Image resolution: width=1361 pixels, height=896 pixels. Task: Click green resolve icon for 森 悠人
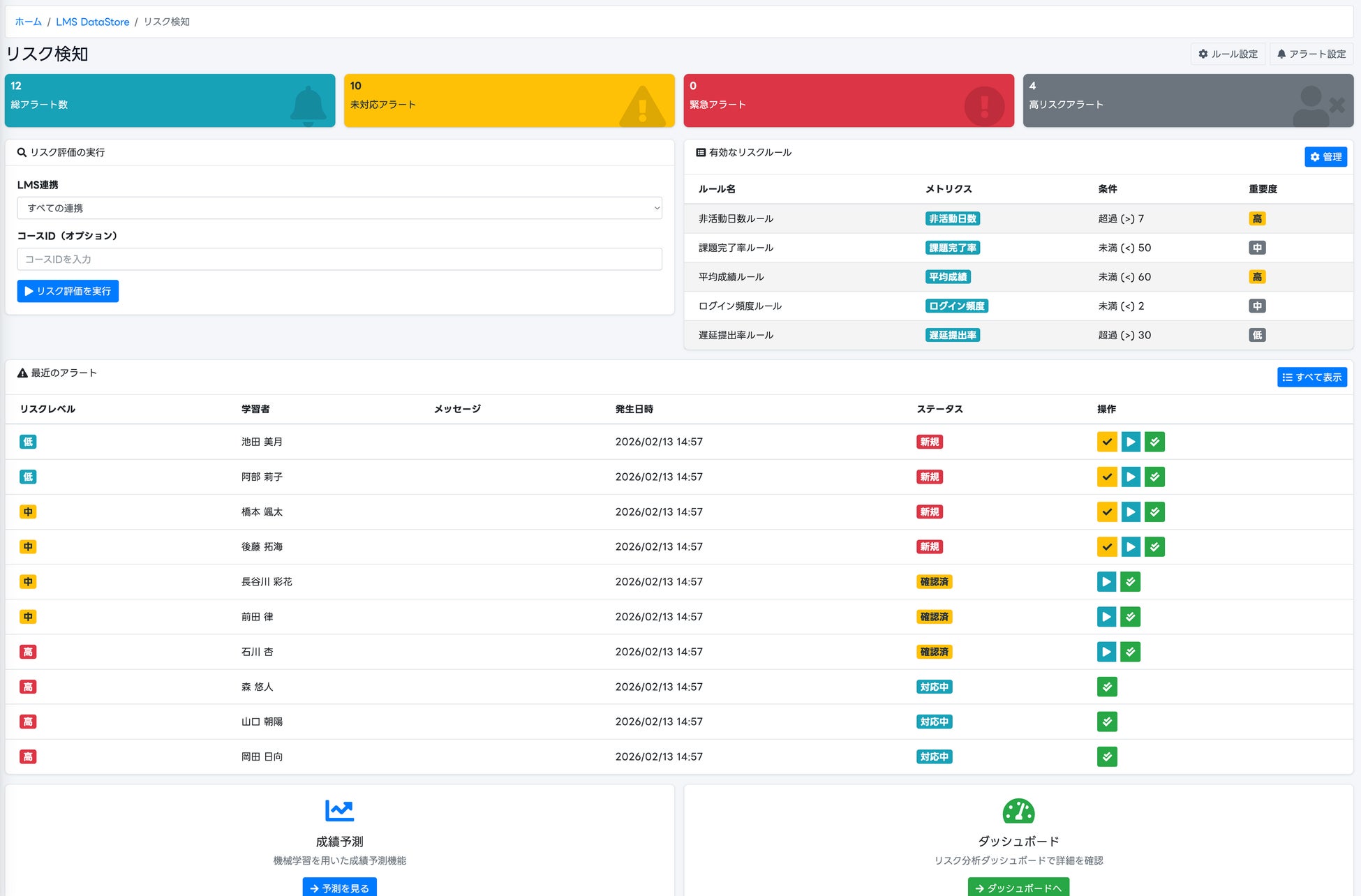[x=1106, y=687]
